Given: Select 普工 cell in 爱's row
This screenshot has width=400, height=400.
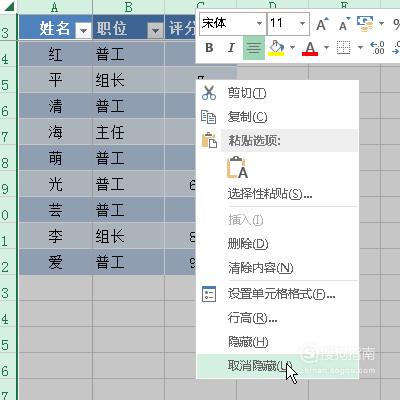Looking at the screenshot, I should (x=128, y=262).
